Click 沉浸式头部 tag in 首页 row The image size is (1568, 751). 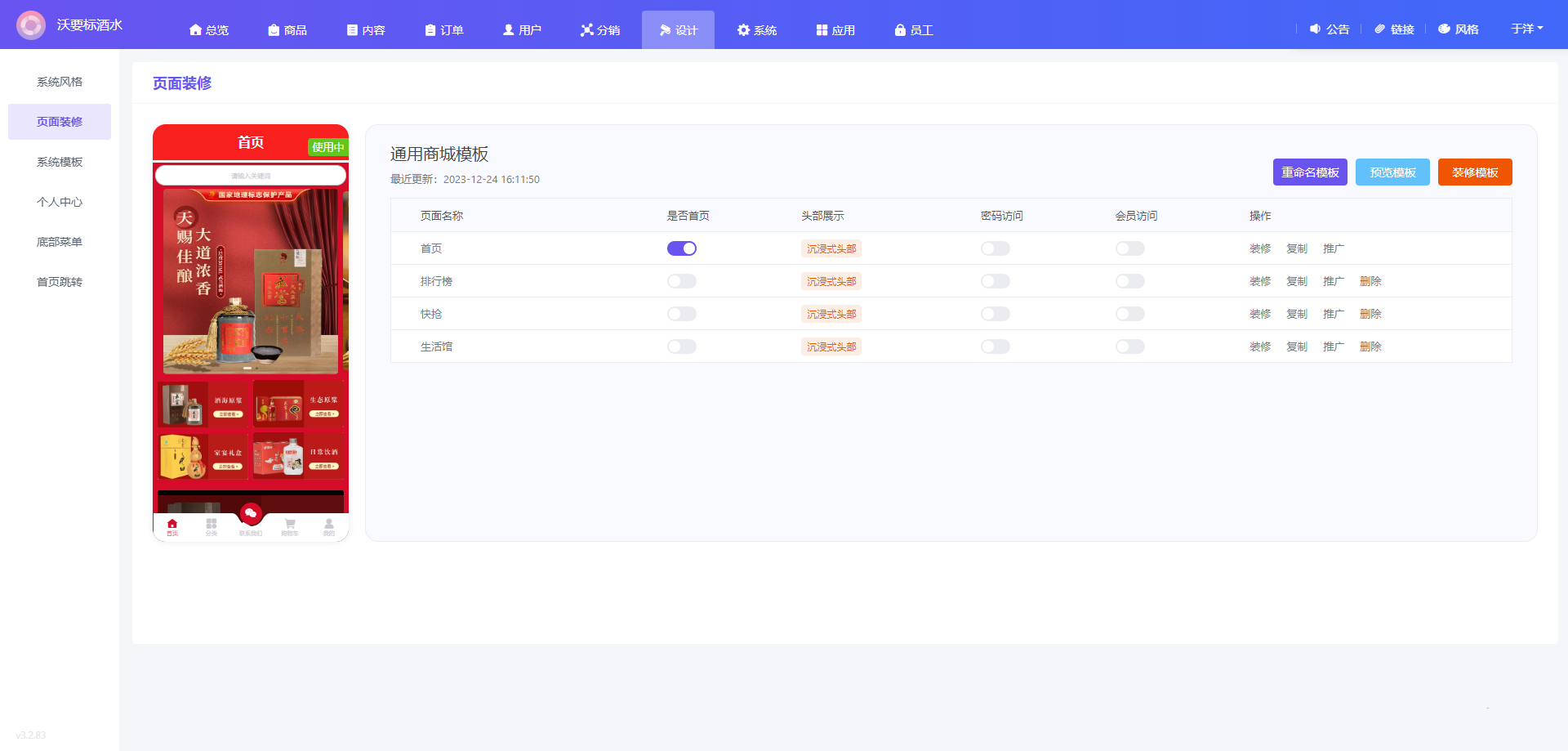(x=831, y=248)
